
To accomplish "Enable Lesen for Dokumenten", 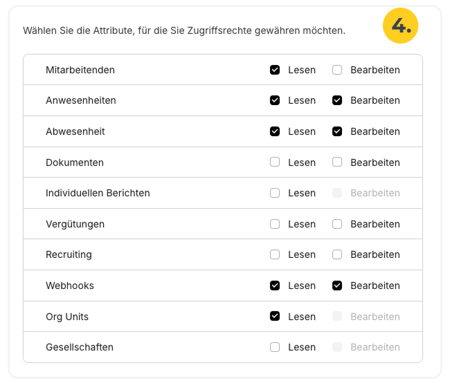I will pos(275,162).
